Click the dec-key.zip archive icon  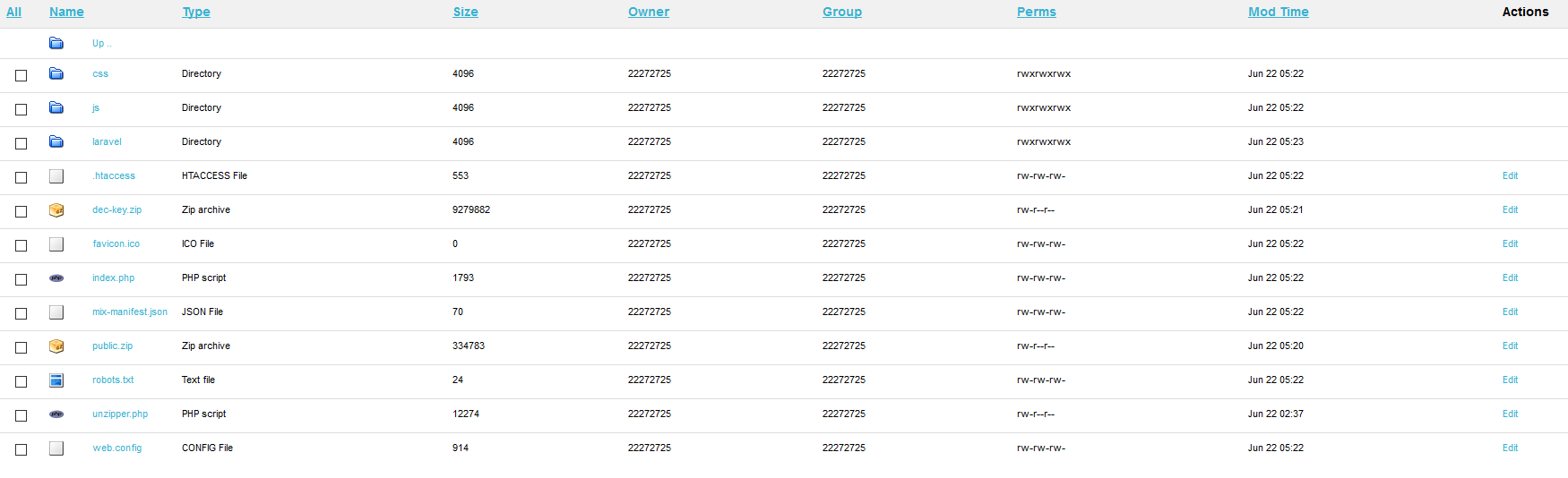(56, 209)
